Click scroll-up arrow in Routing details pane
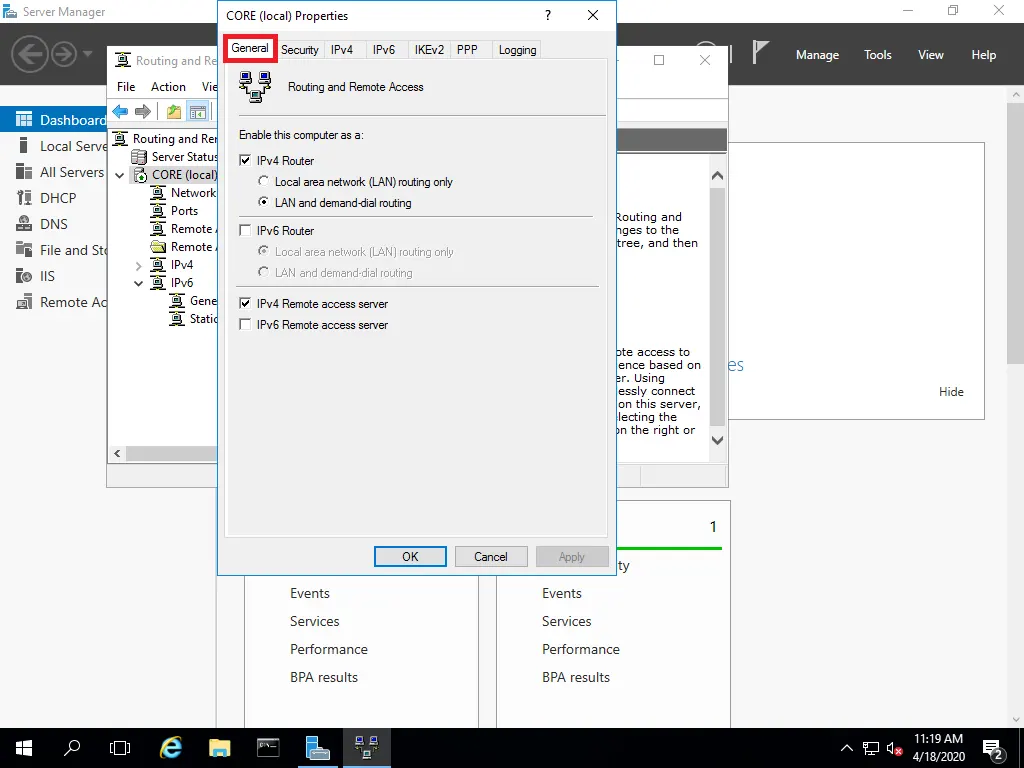 tap(717, 176)
